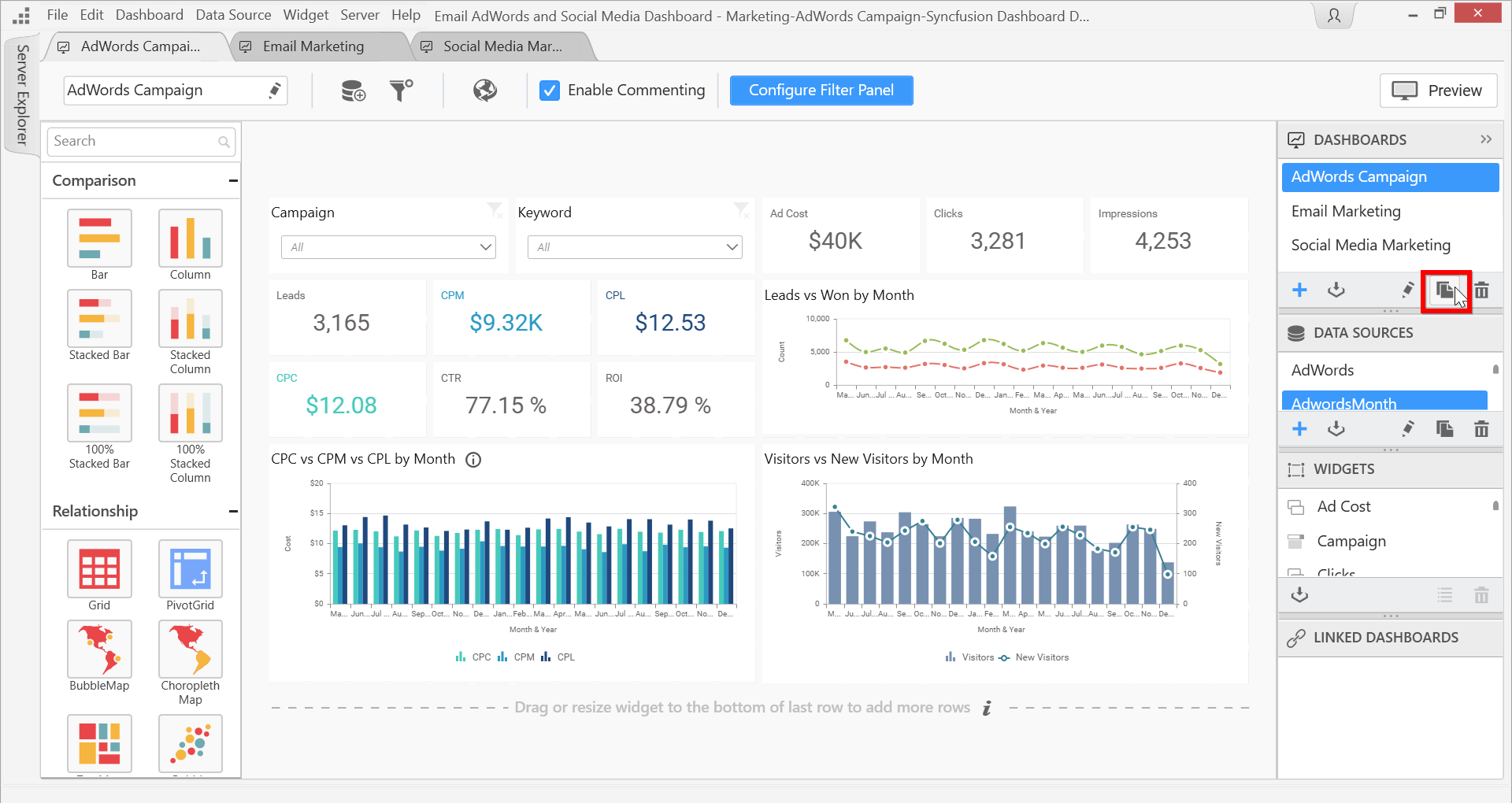Duplicate the selected dashboard using copy icon
Viewport: 1512px width, 803px height.
[x=1444, y=290]
